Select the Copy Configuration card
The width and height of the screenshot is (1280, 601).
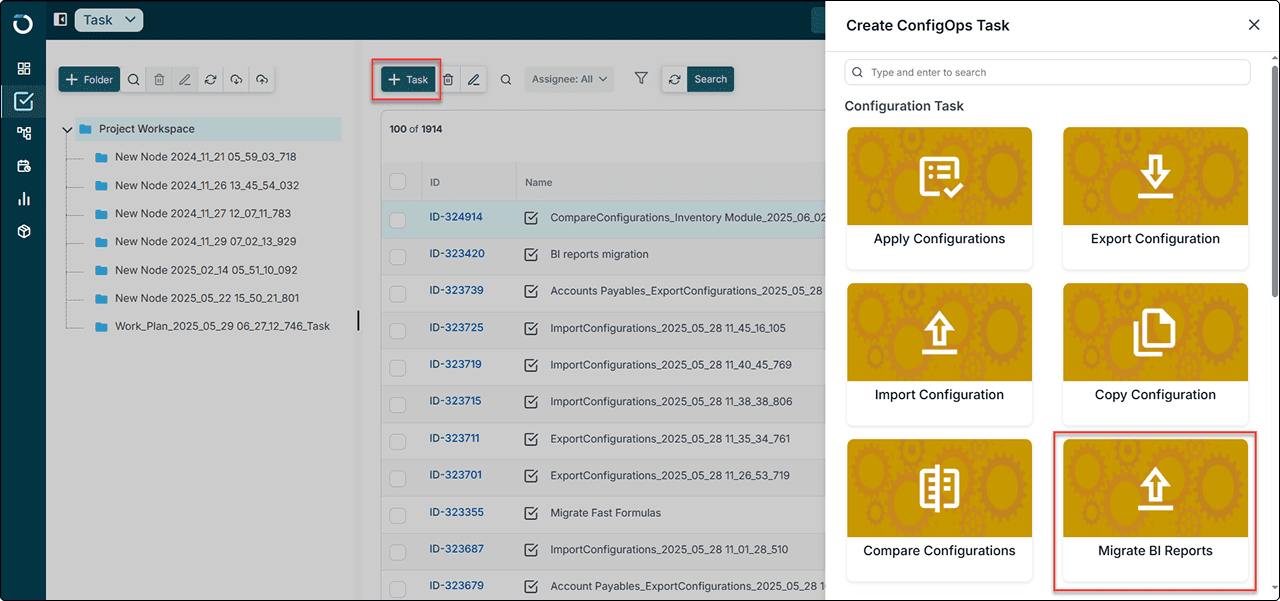[x=1155, y=353]
